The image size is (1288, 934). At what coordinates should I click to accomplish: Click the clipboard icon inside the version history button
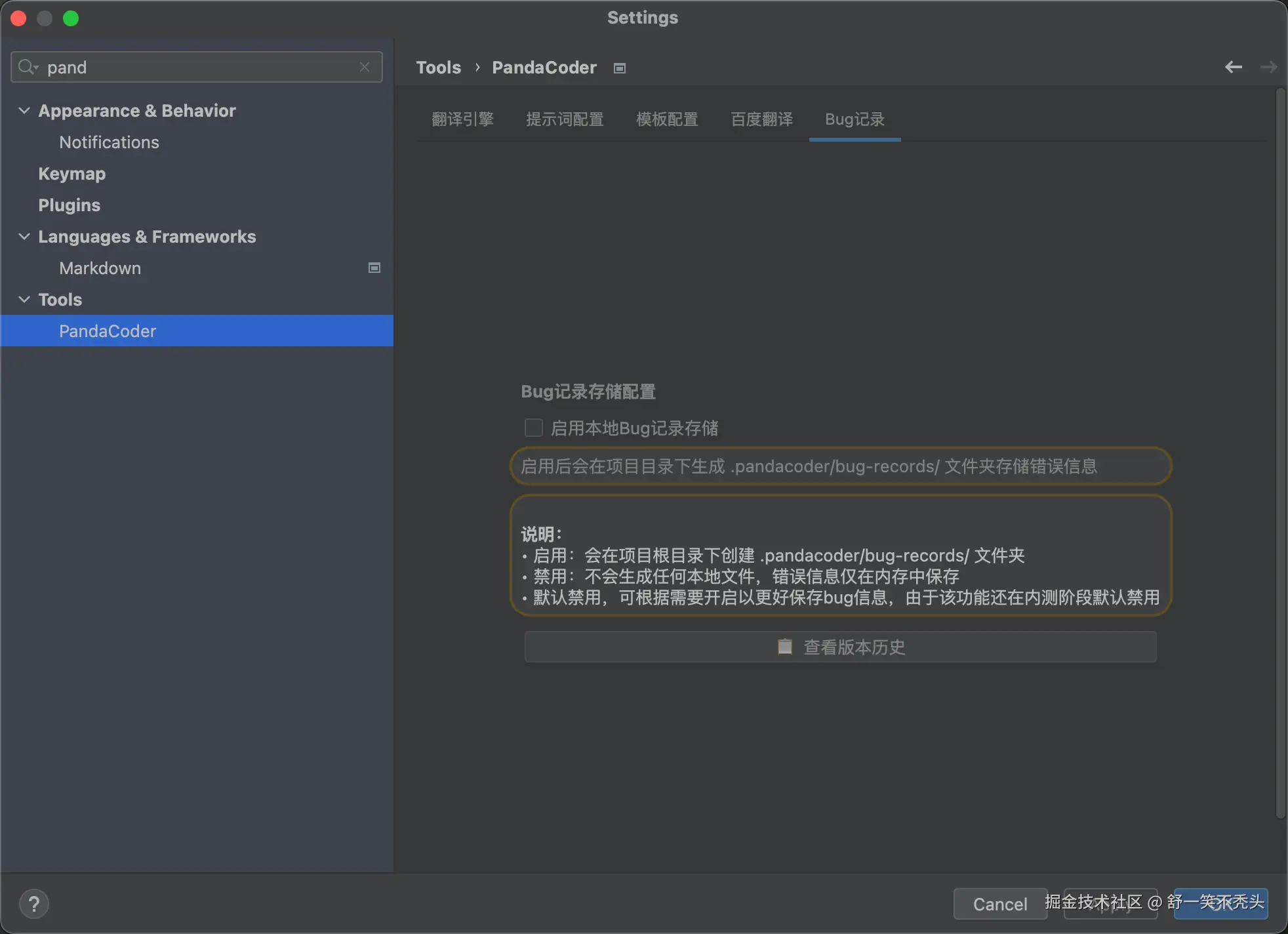click(x=784, y=647)
